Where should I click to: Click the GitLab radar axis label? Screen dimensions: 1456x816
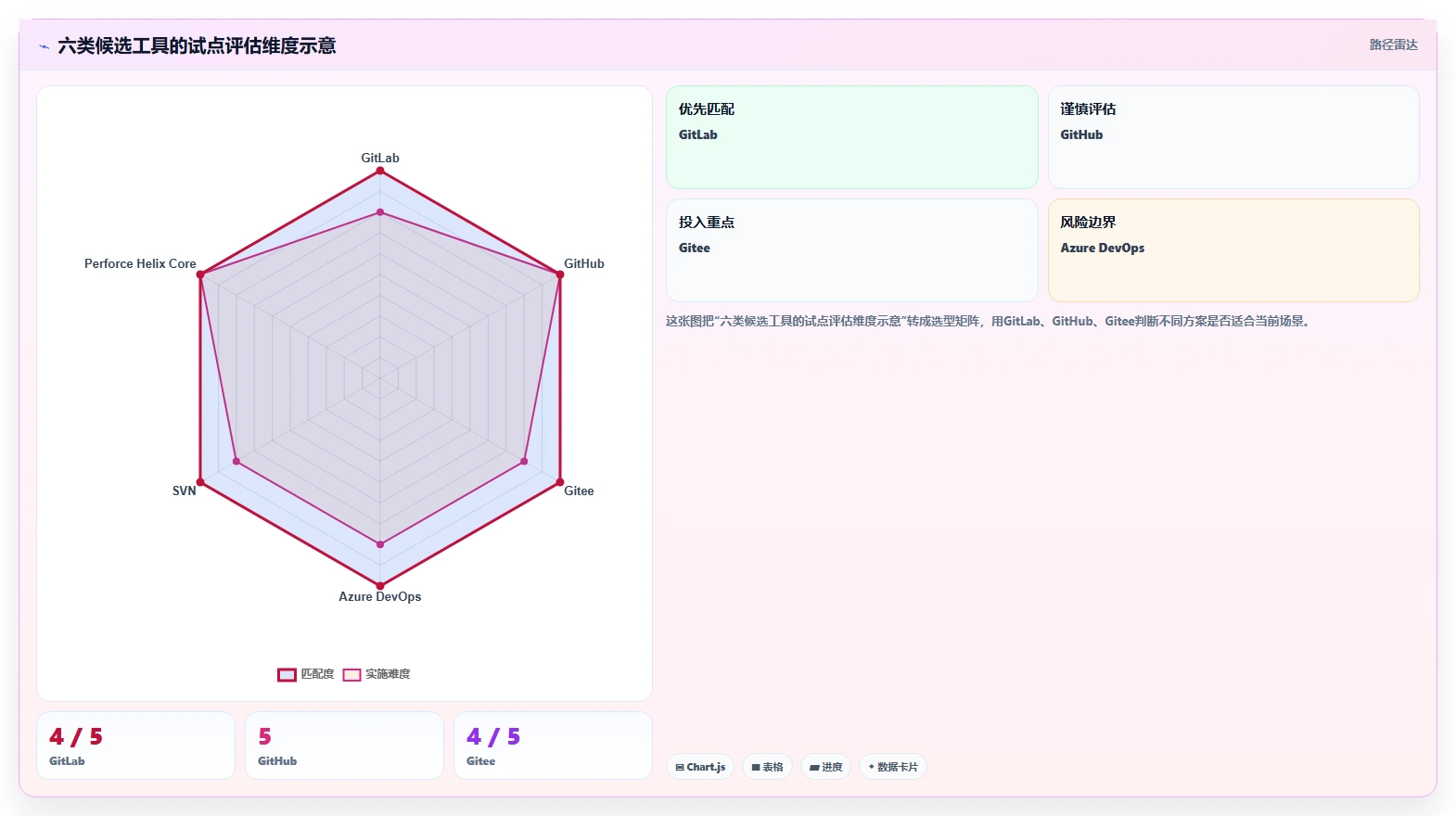point(380,158)
